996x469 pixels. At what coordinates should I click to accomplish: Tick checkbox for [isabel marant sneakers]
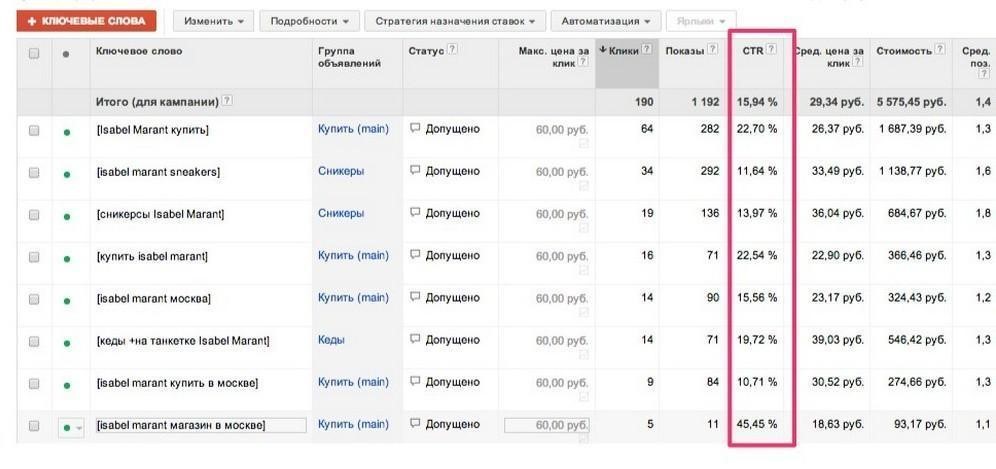[x=34, y=172]
